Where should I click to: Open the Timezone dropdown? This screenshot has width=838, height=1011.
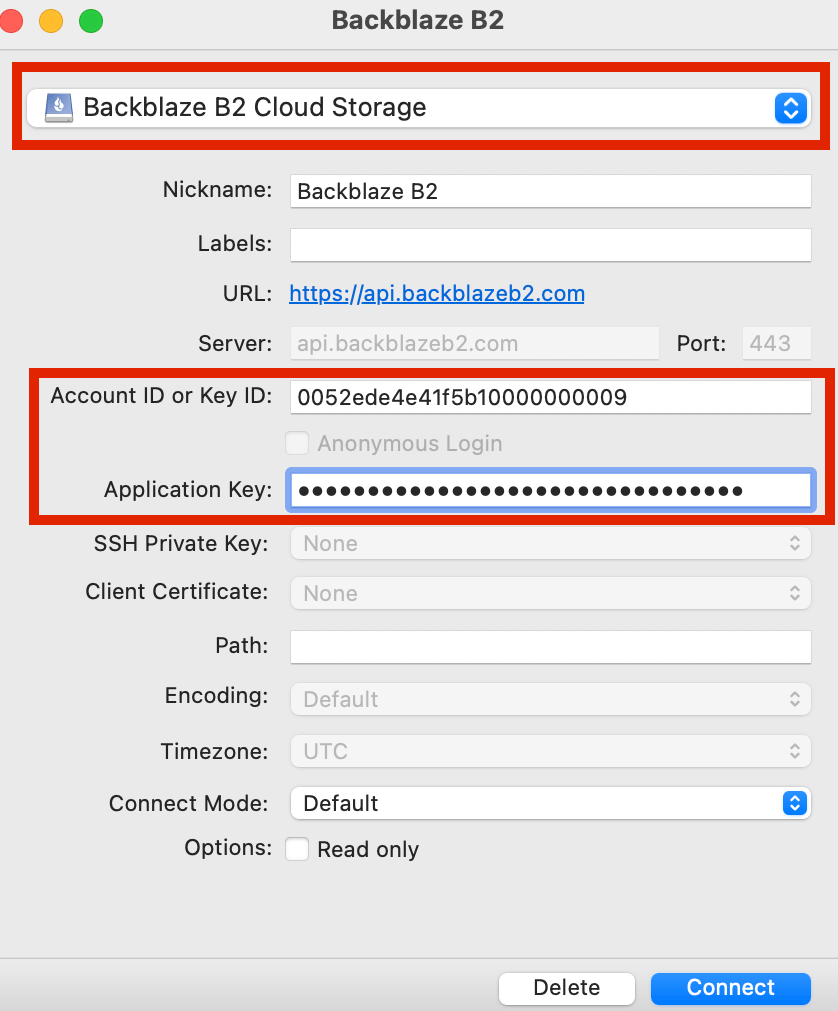click(x=550, y=751)
